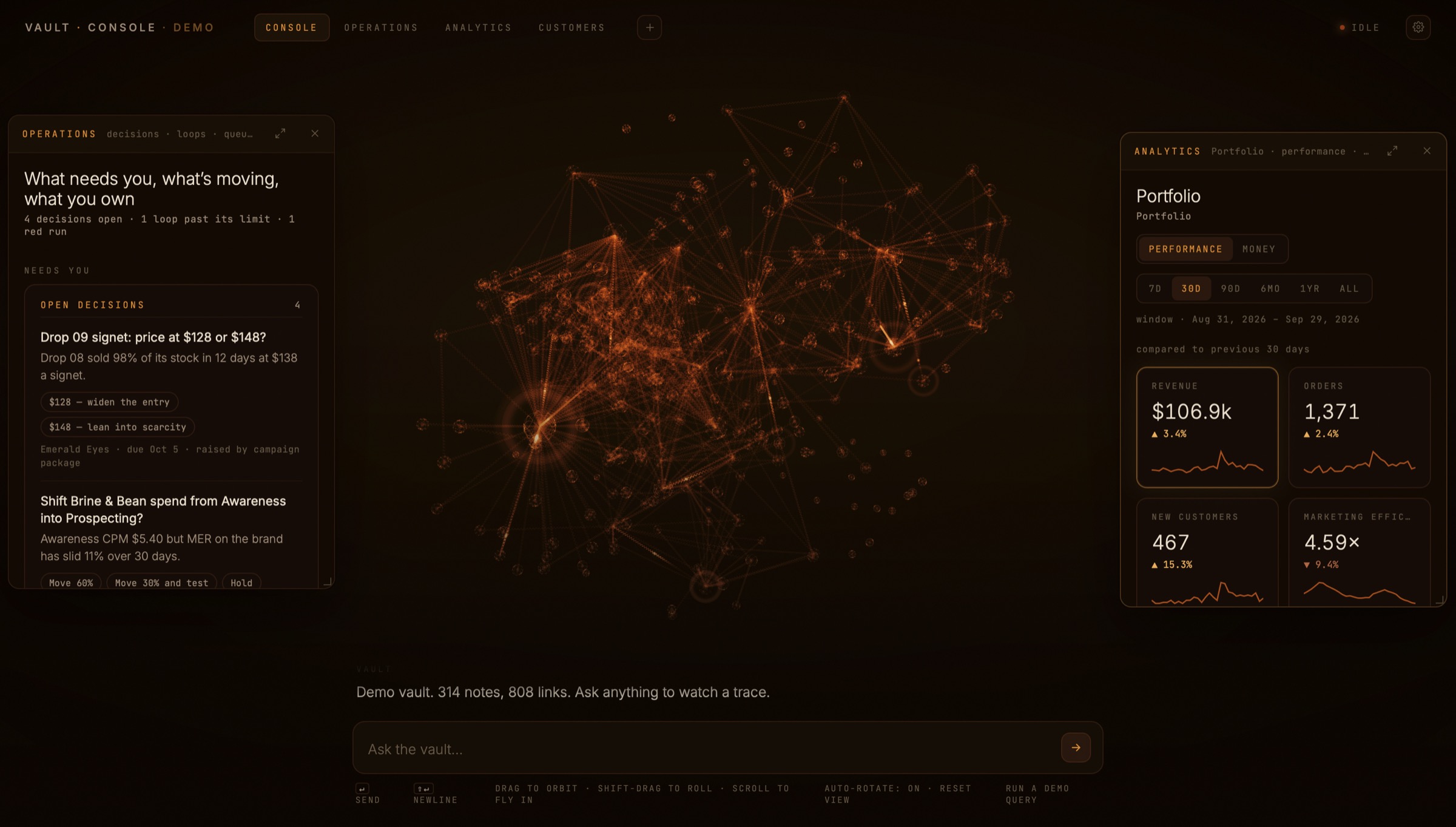Add a new tab with plus button
Screen dimensions: 1456x827
649,27
